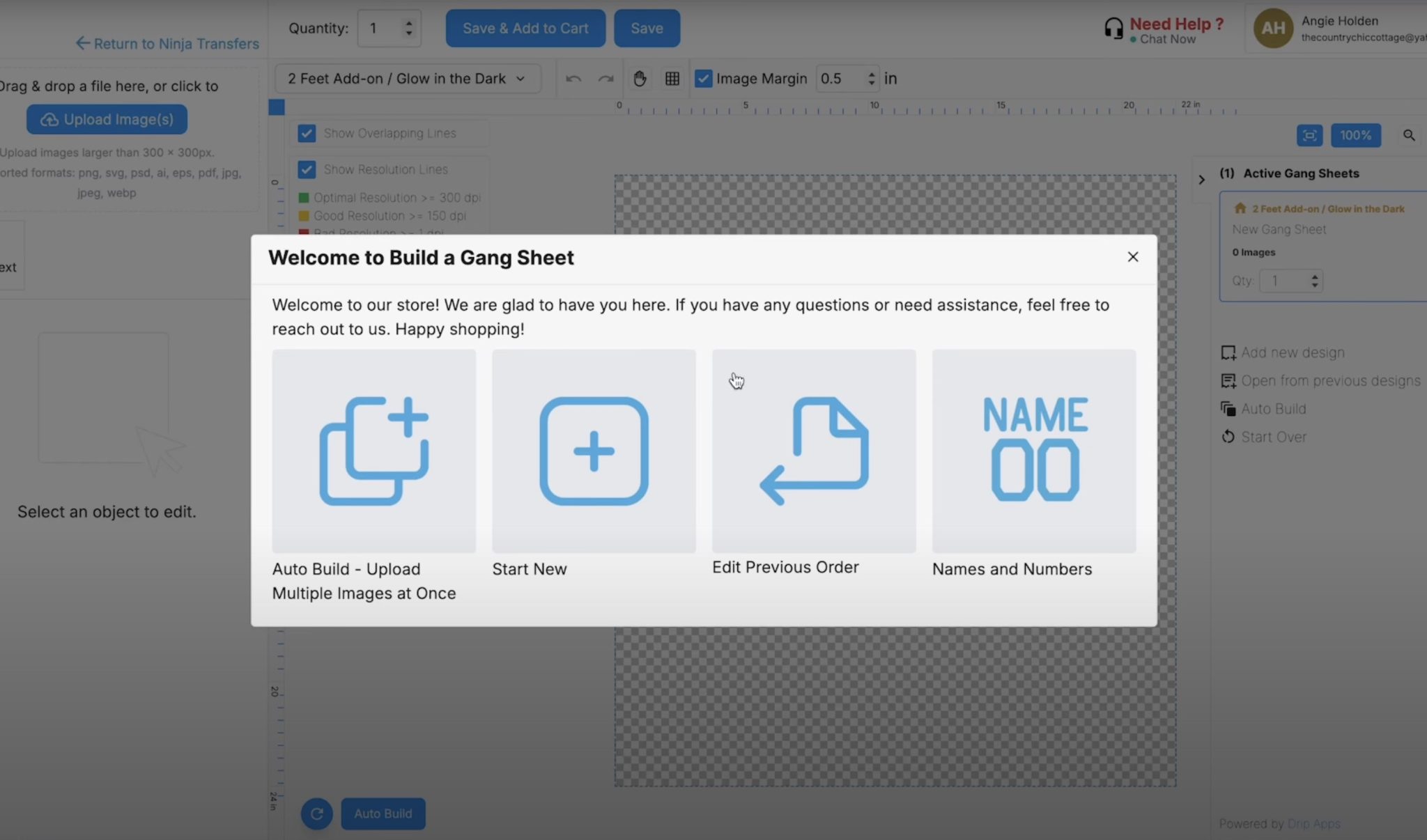Open the 2 Feet Add-on size dropdown
The height and width of the screenshot is (840, 1427).
tap(407, 79)
